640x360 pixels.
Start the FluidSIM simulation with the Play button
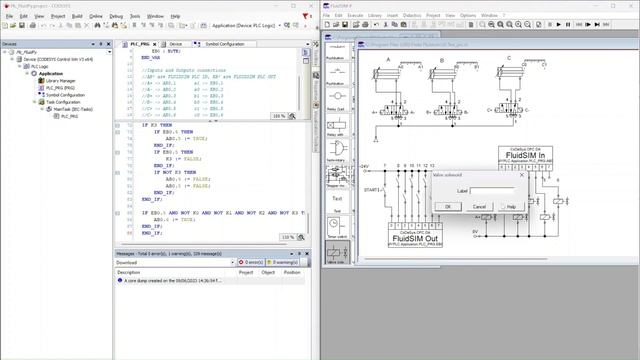pyautogui.click(x=559, y=25)
